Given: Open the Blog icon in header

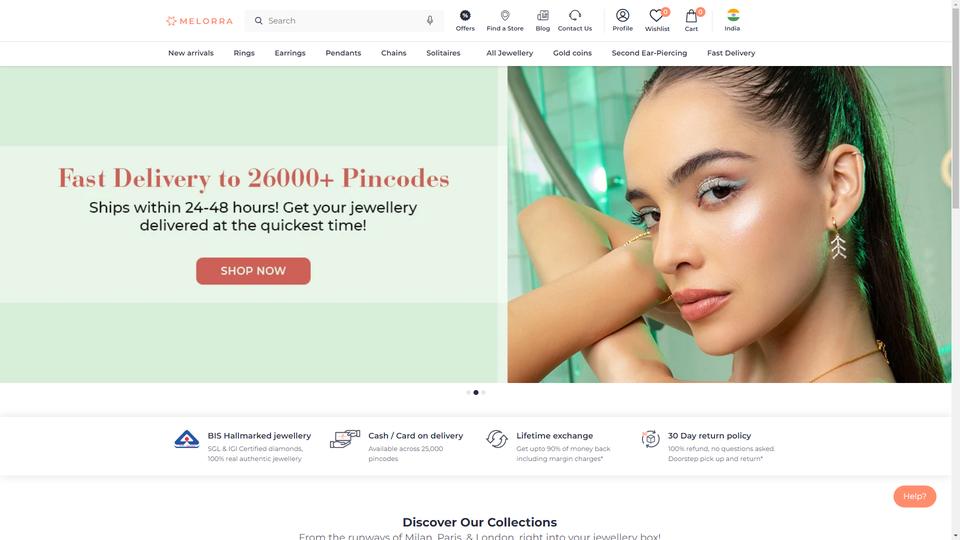Looking at the screenshot, I should [542, 15].
